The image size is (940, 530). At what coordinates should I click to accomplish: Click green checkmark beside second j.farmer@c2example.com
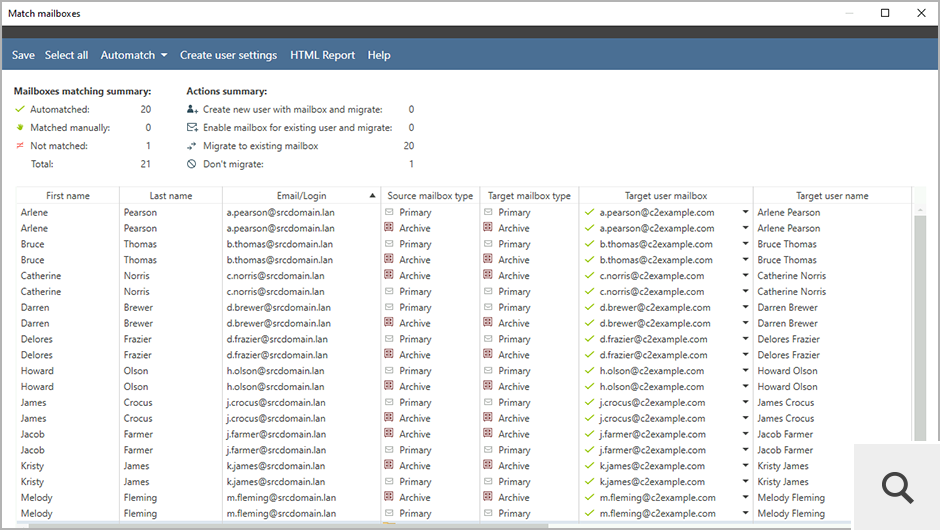[589, 450]
